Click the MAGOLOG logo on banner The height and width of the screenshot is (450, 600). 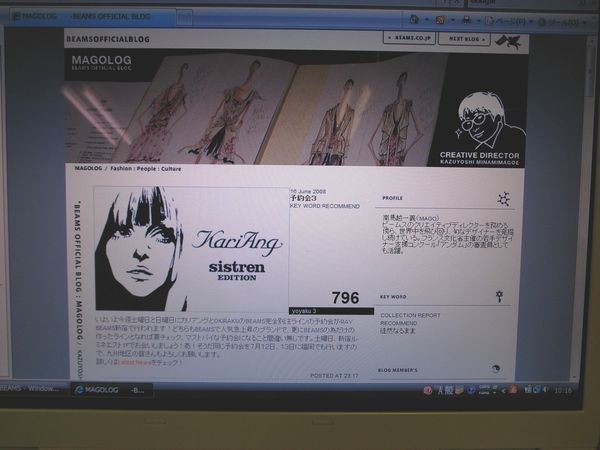click(101, 62)
